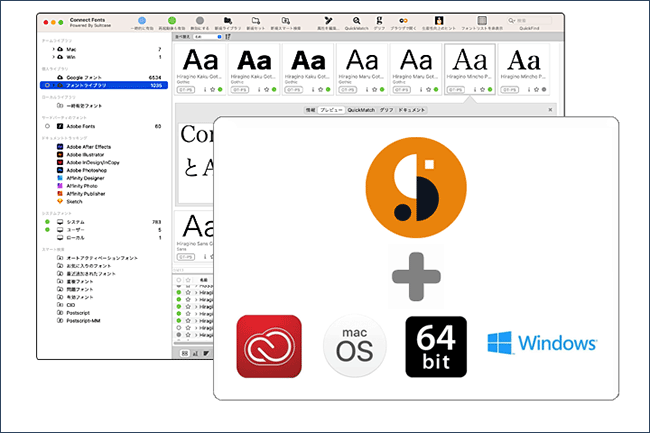Select the Adobe Fonts sidebar entry
This screenshot has width=650, height=433.
coord(81,126)
